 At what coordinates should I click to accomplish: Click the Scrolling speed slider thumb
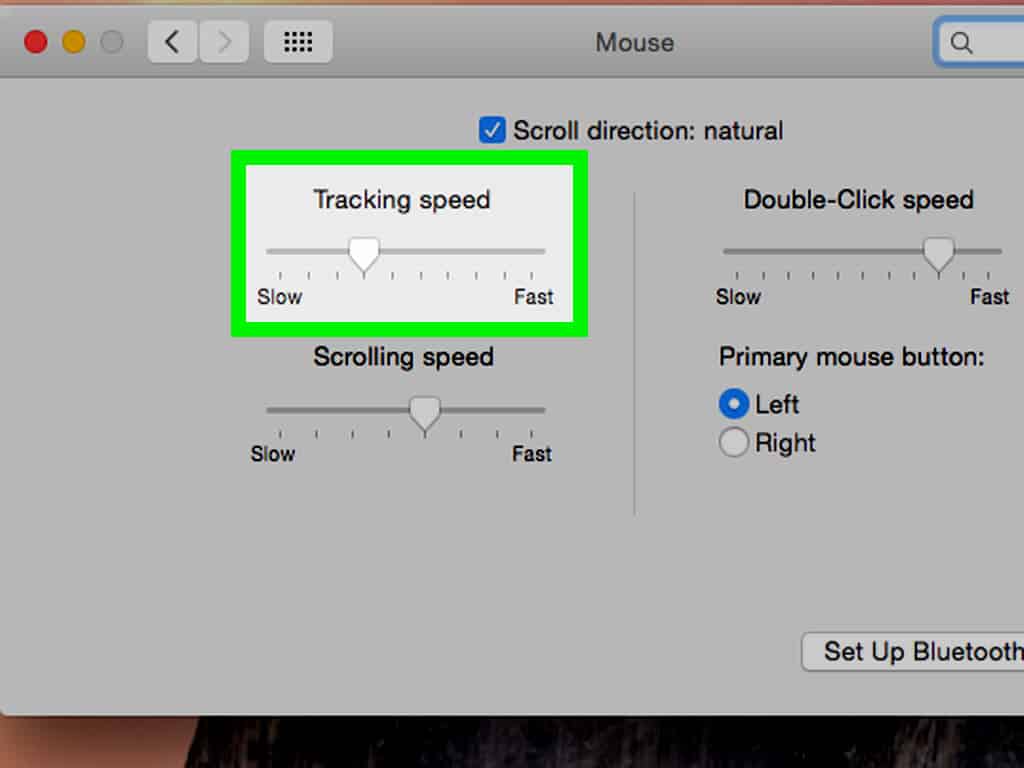[x=425, y=413]
